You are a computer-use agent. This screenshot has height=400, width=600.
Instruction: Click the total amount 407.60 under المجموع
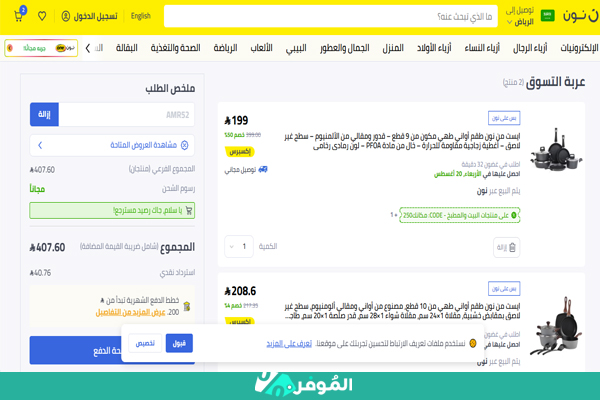click(47, 247)
